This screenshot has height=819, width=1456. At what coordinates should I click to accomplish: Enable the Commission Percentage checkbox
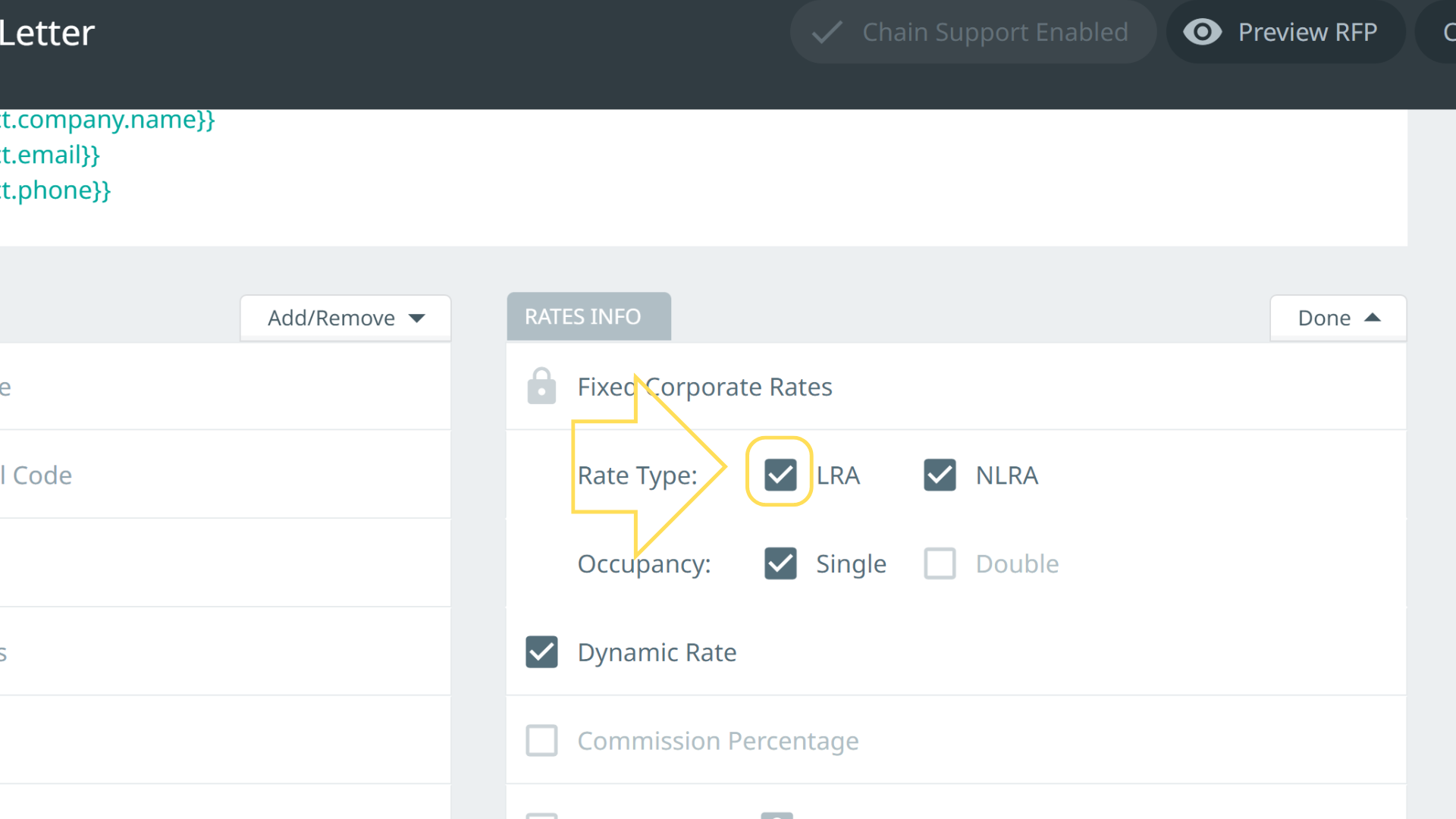pos(541,740)
